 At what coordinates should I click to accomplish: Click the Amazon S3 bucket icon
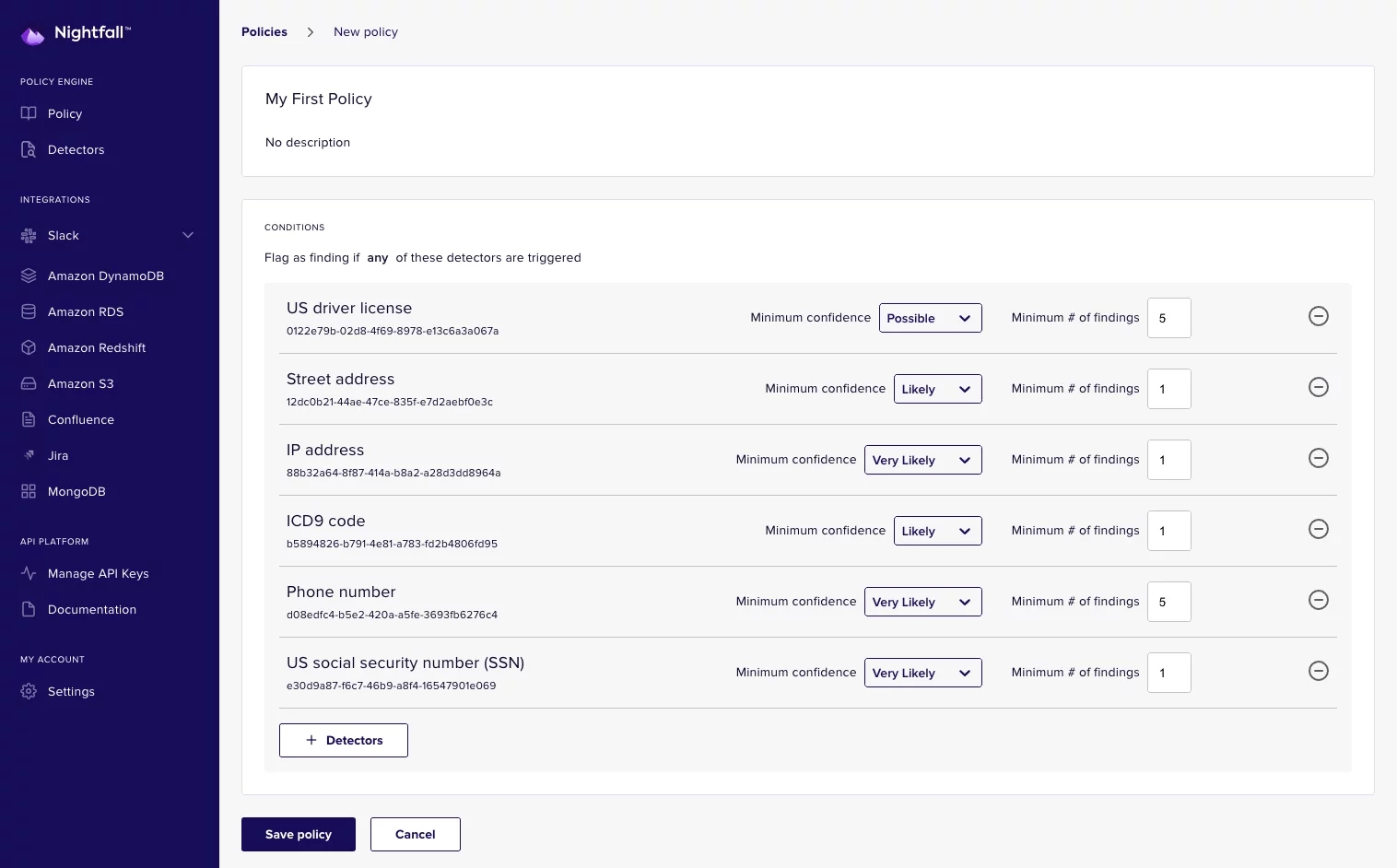[x=29, y=383]
